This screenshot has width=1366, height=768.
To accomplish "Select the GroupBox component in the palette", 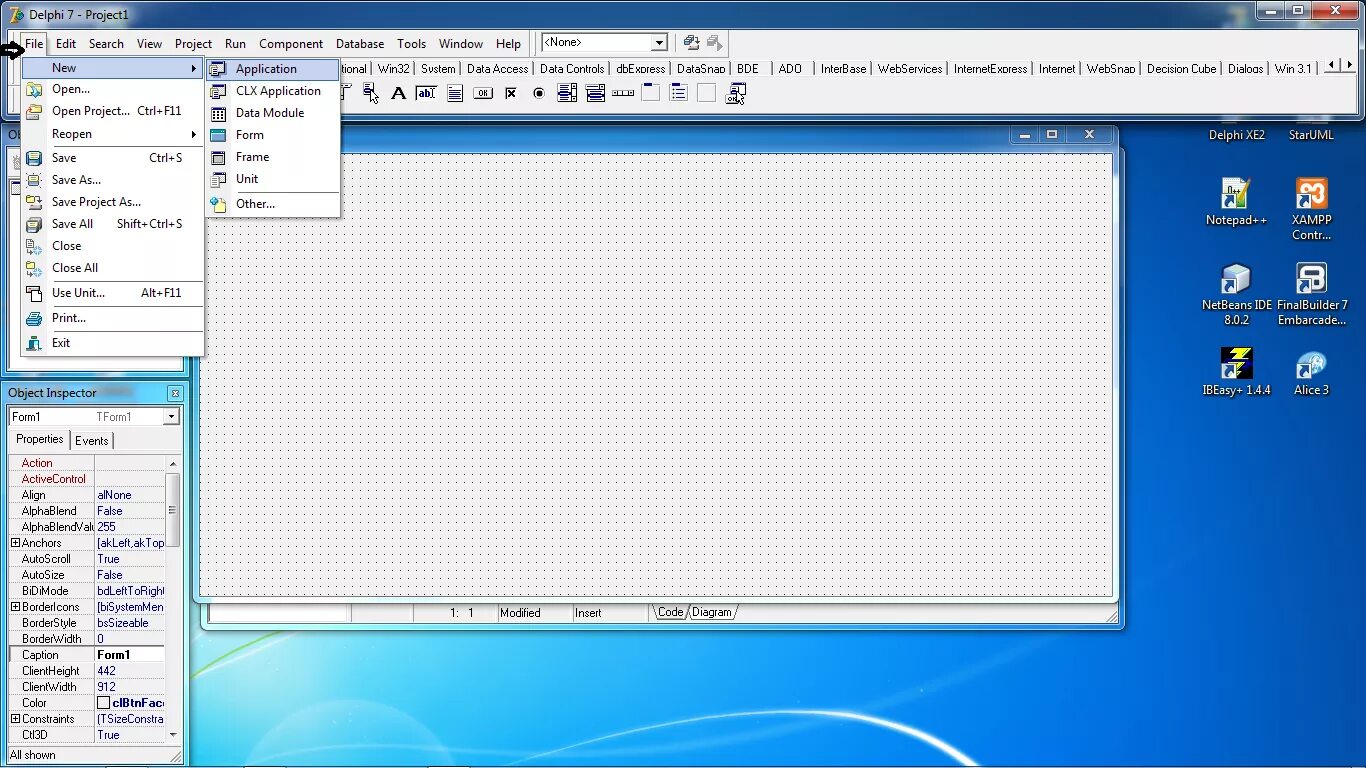I will click(x=651, y=93).
